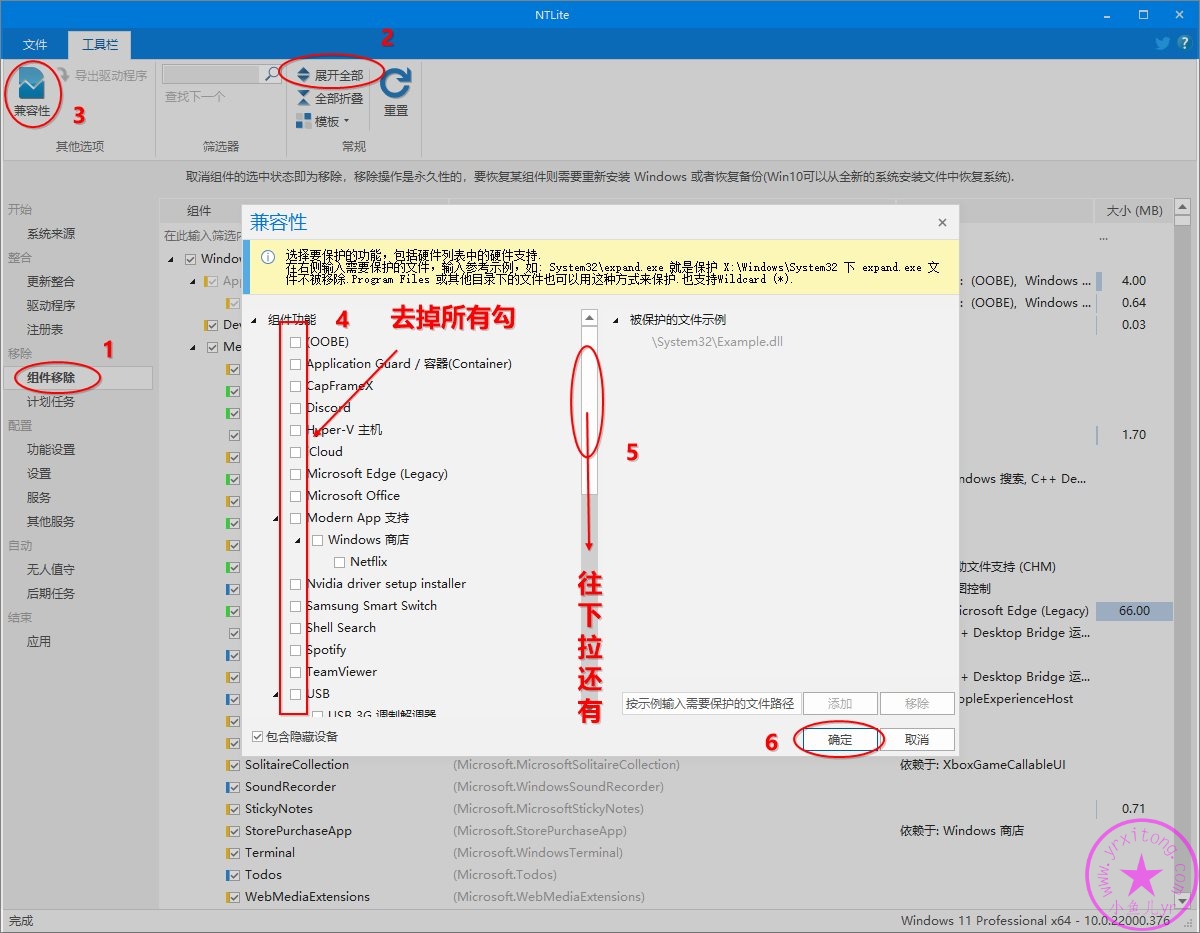Screen dimensions: 1200x933
Task: Focus the protected file path input
Action: click(x=710, y=703)
